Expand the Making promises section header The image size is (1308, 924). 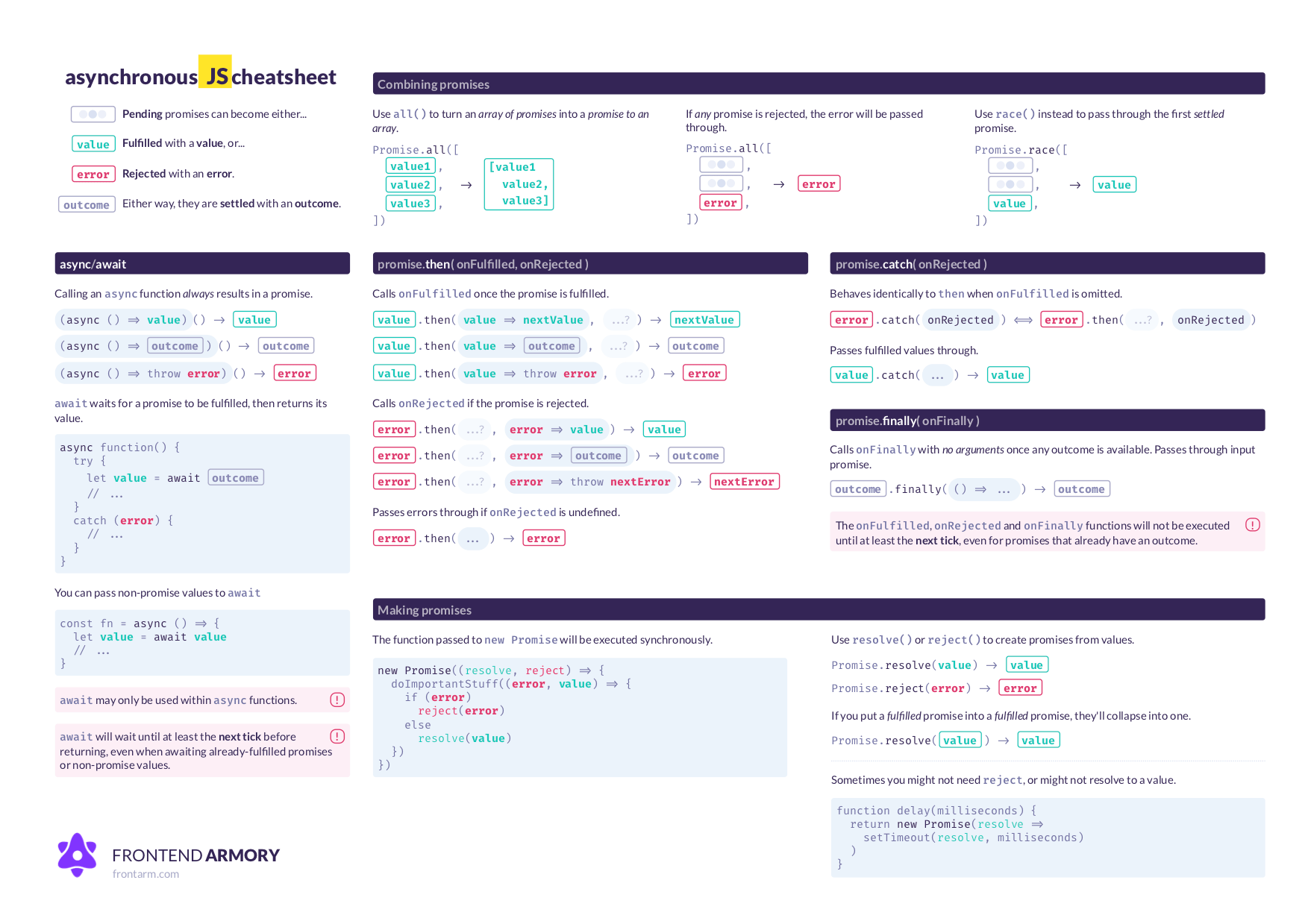(424, 609)
